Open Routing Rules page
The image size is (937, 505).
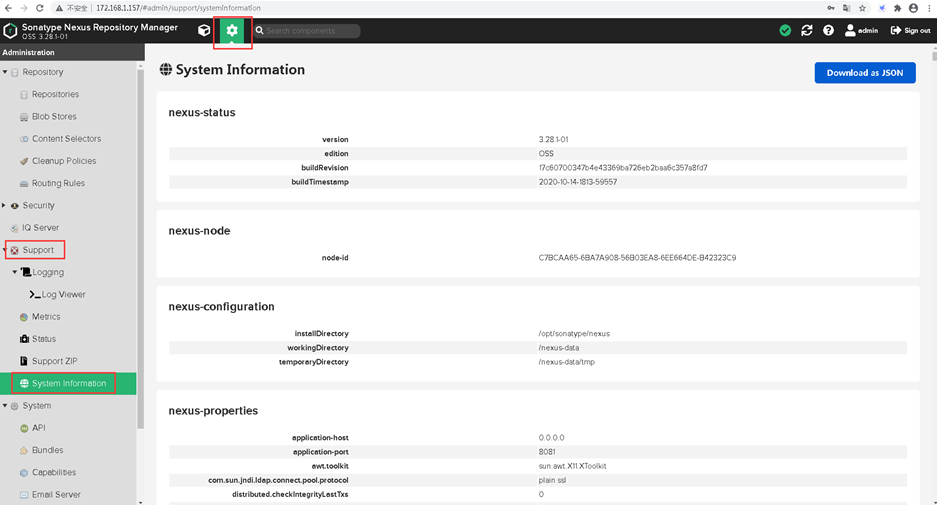[x=58, y=183]
